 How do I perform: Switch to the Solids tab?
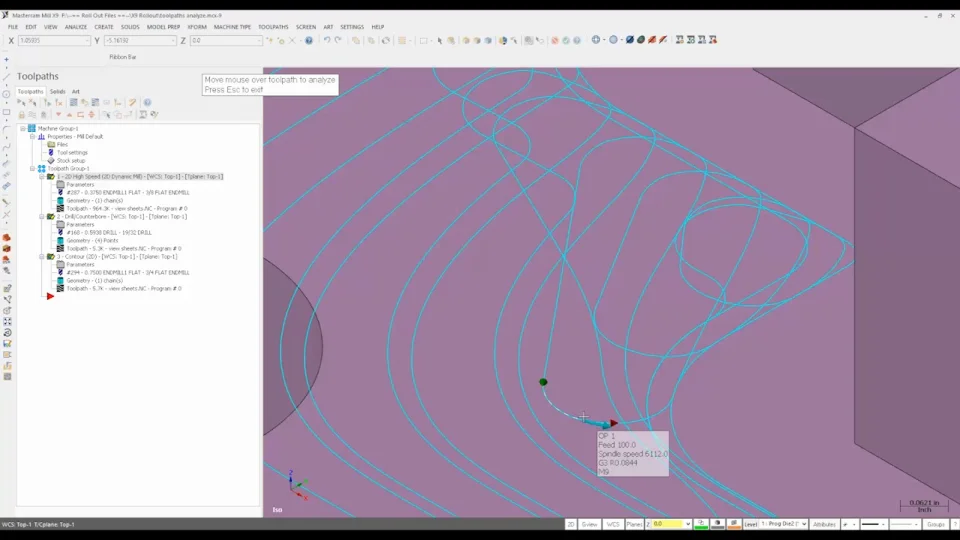coord(58,91)
